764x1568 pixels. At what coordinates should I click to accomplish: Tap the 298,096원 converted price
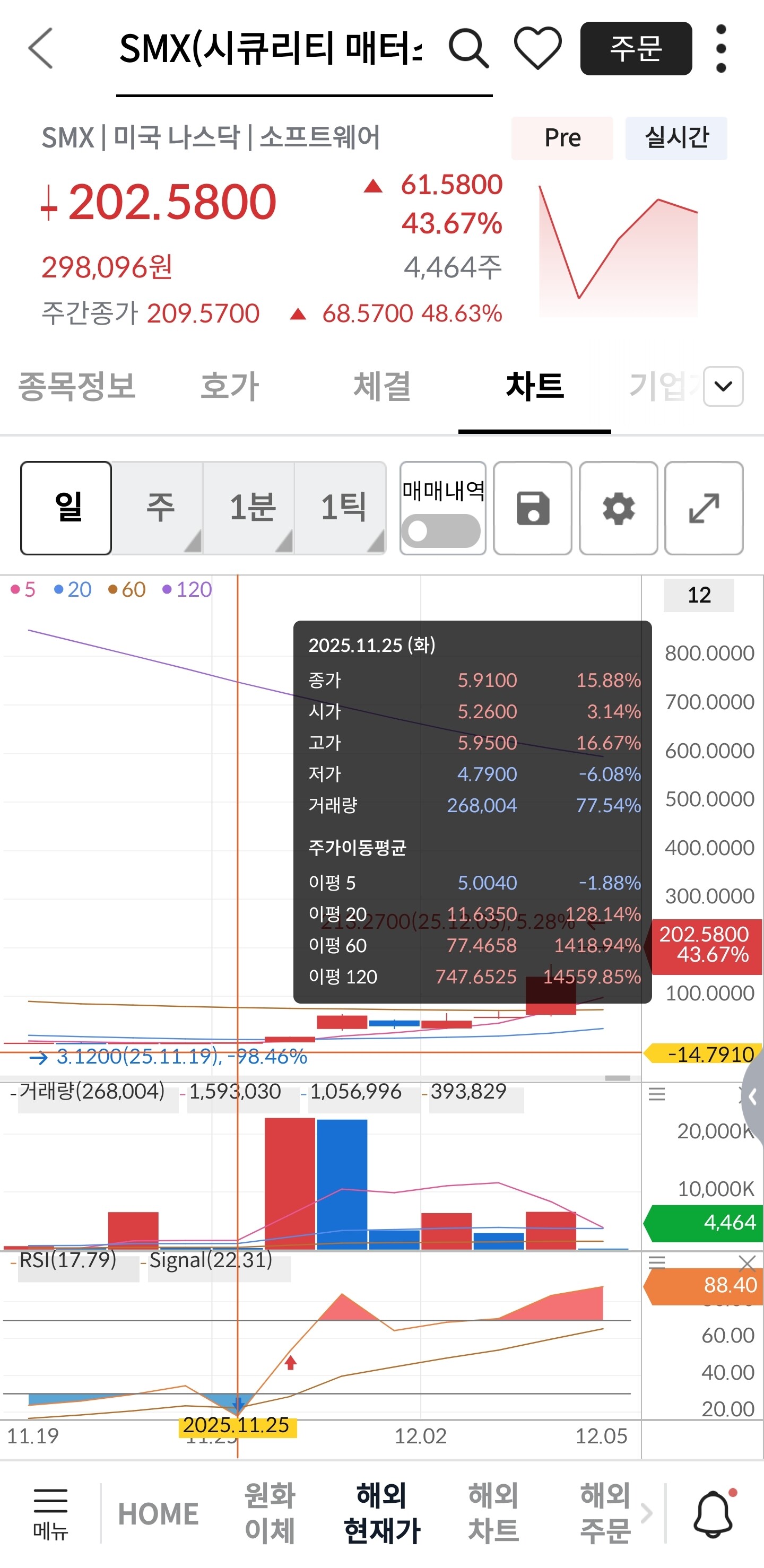coord(107,267)
